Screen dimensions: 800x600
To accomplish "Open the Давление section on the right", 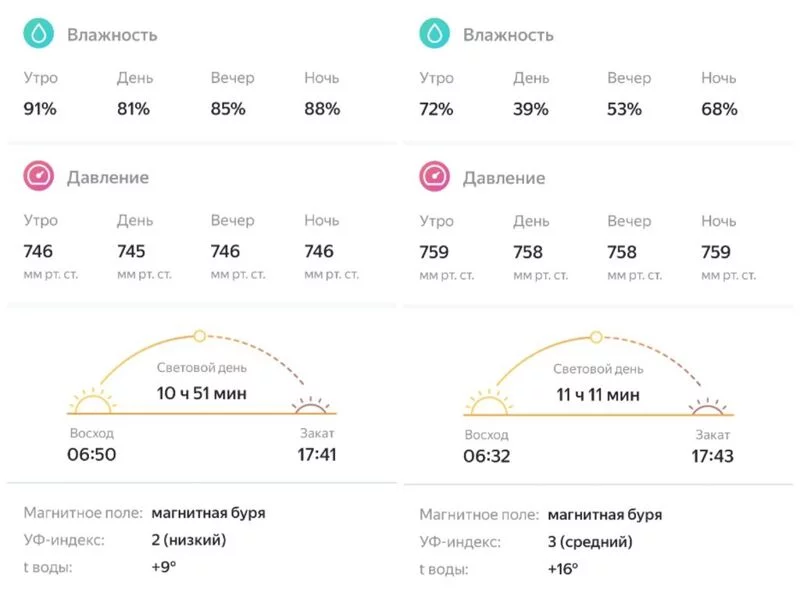I will click(x=502, y=177).
